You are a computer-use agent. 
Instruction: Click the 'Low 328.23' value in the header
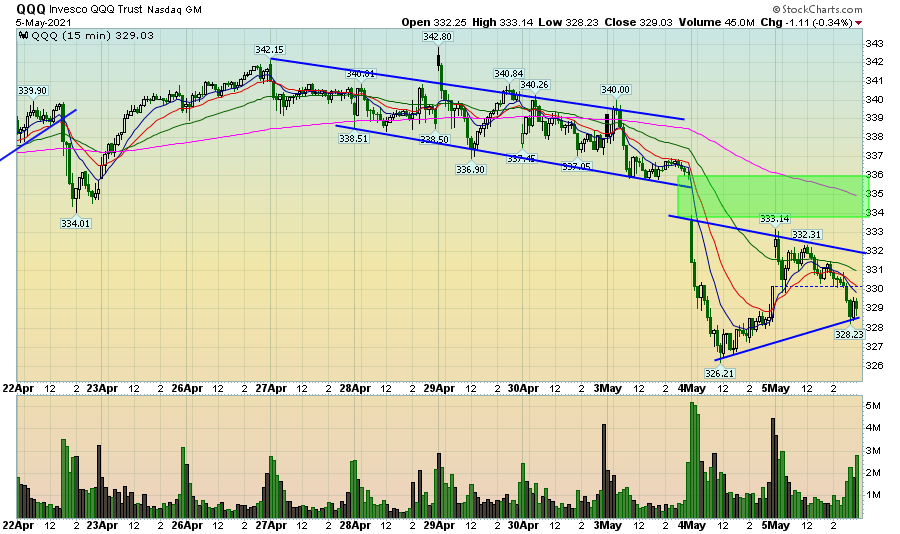coord(568,22)
